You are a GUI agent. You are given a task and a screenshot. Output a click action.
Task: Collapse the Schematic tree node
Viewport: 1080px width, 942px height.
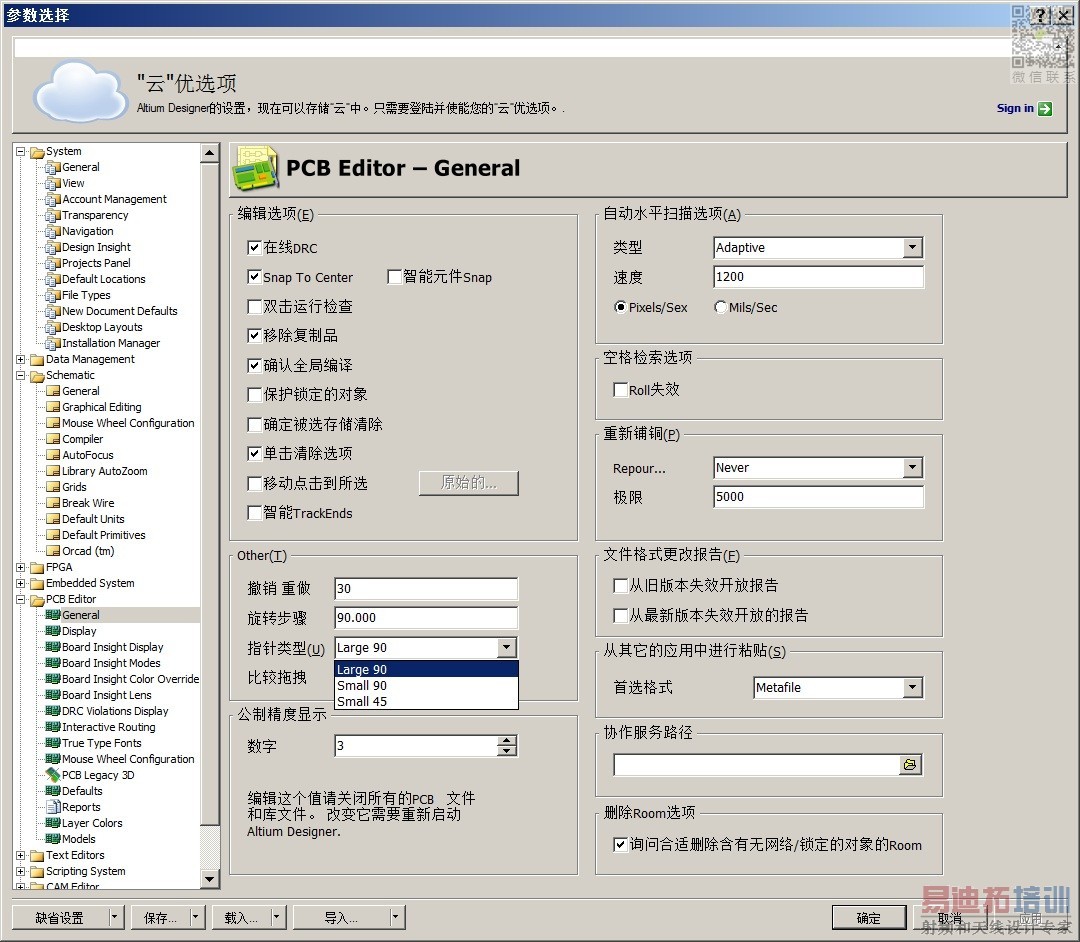[x=21, y=375]
